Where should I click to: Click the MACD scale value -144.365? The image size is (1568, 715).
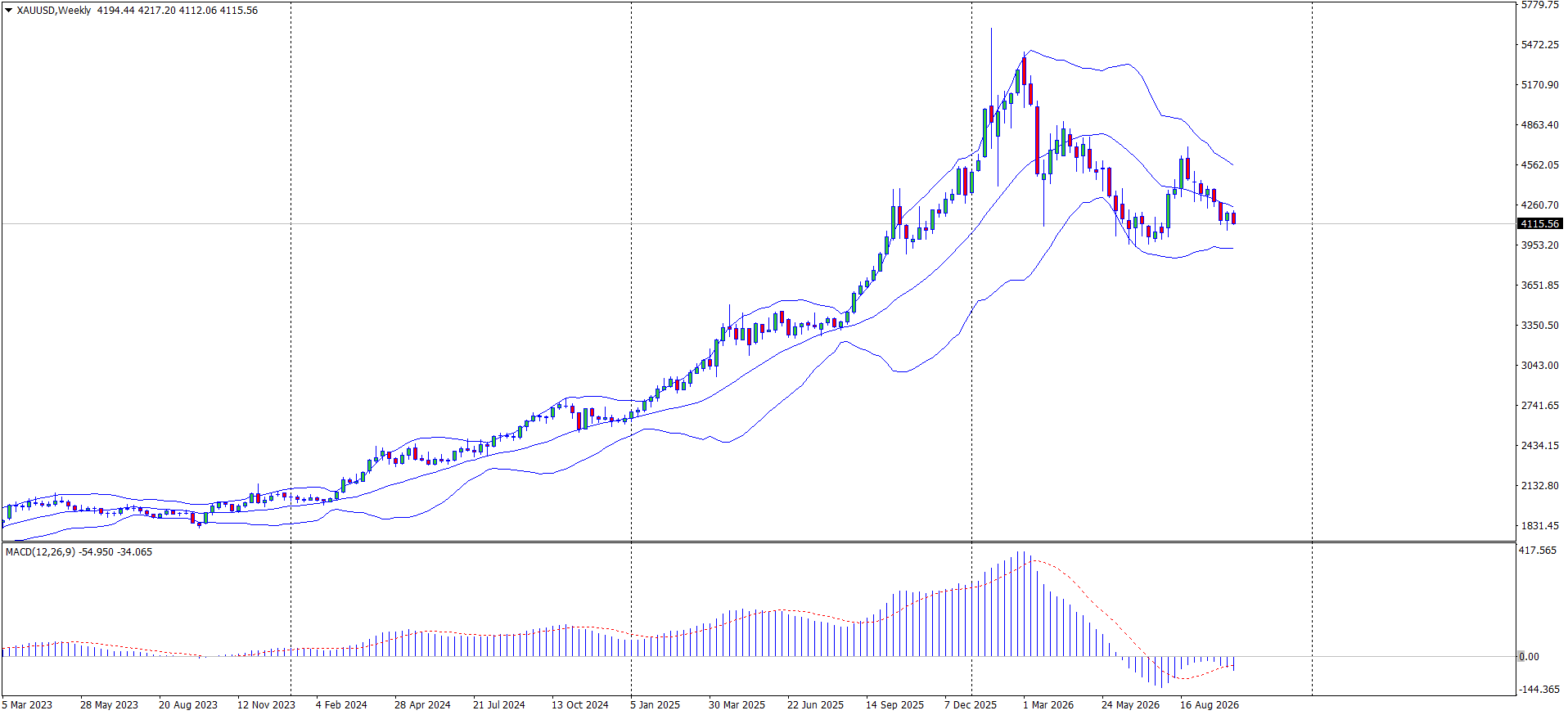pos(1539,690)
